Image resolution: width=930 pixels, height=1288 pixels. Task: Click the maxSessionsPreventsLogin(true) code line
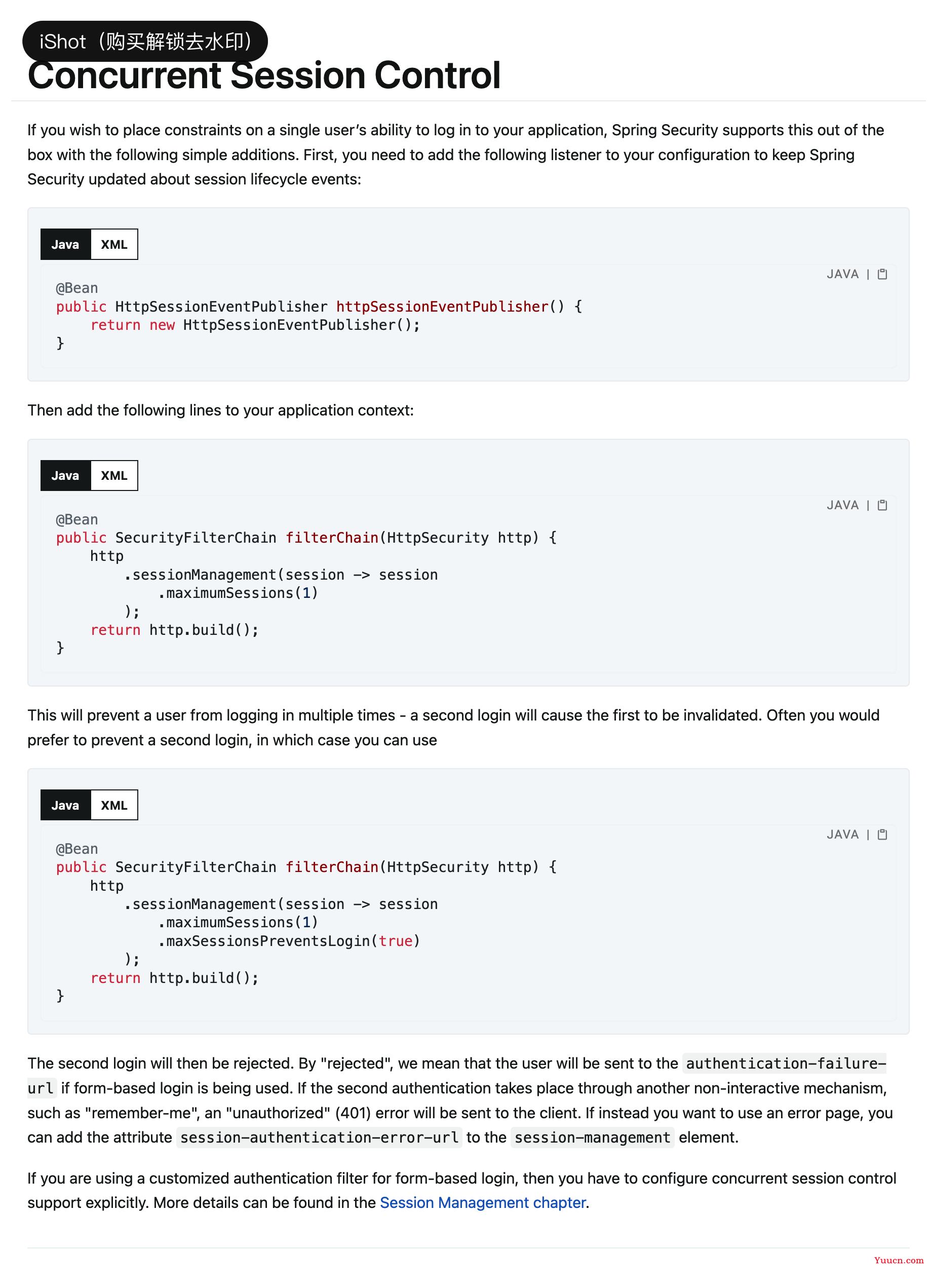click(x=289, y=940)
